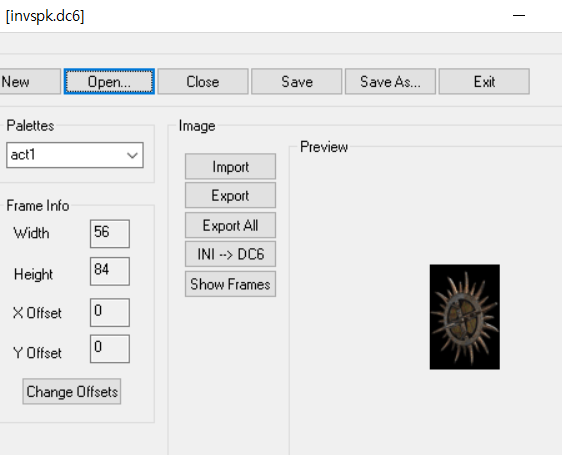Click the partially visible New button
Screen dimensions: 562x455
pyautogui.click(x=30, y=81)
